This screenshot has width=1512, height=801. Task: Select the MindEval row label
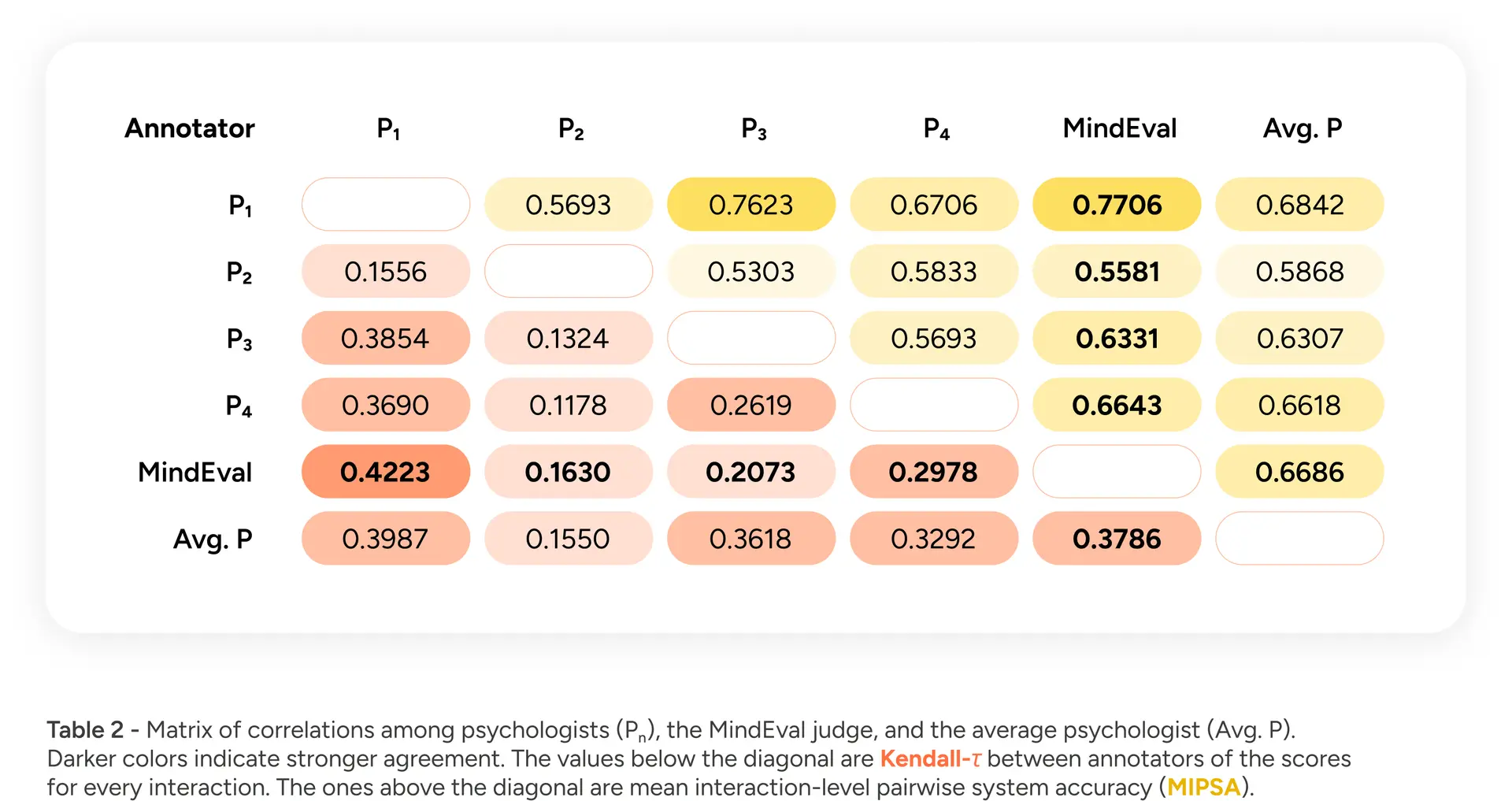coord(195,472)
